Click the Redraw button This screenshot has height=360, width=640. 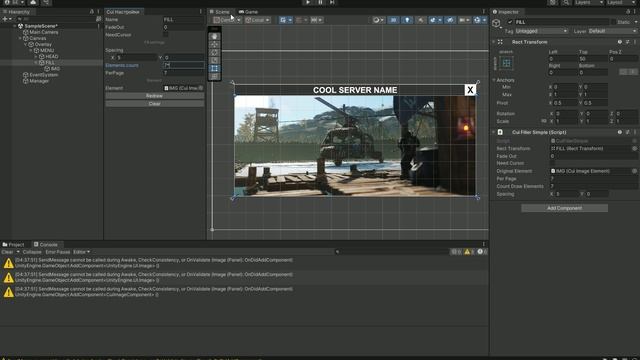pos(154,96)
